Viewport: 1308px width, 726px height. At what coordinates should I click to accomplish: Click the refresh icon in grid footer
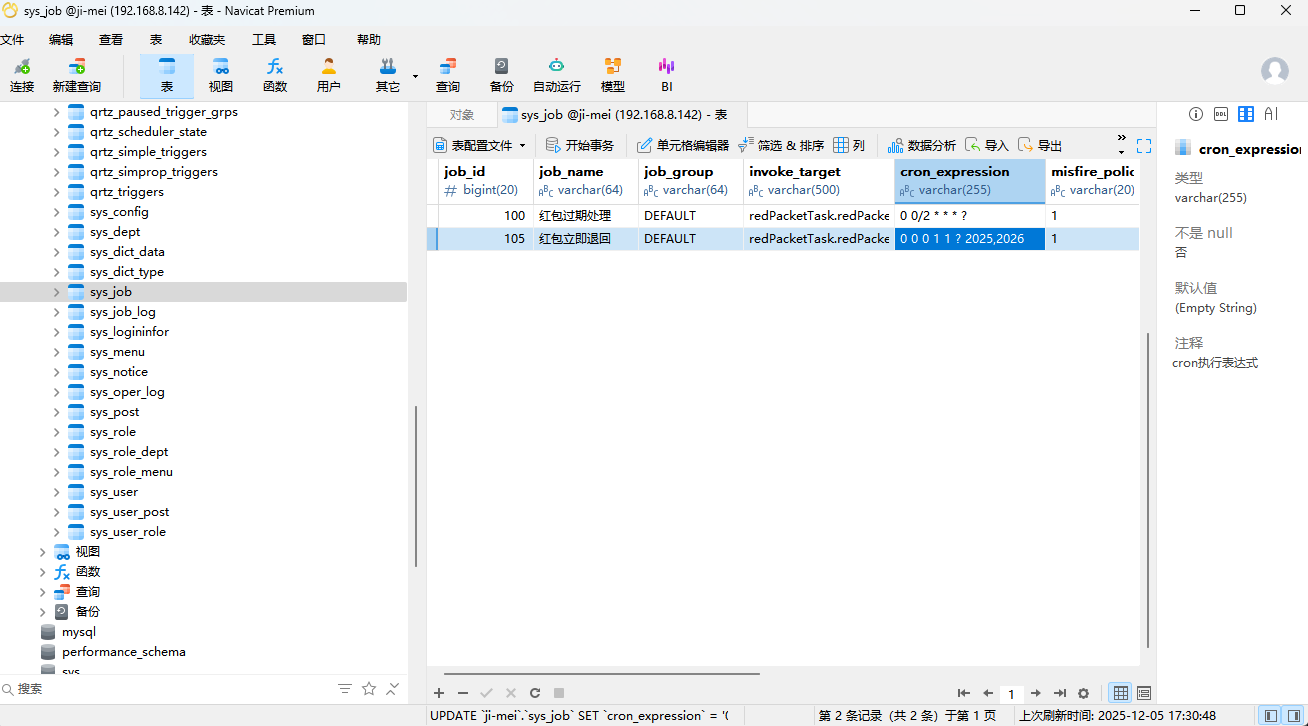tap(535, 693)
